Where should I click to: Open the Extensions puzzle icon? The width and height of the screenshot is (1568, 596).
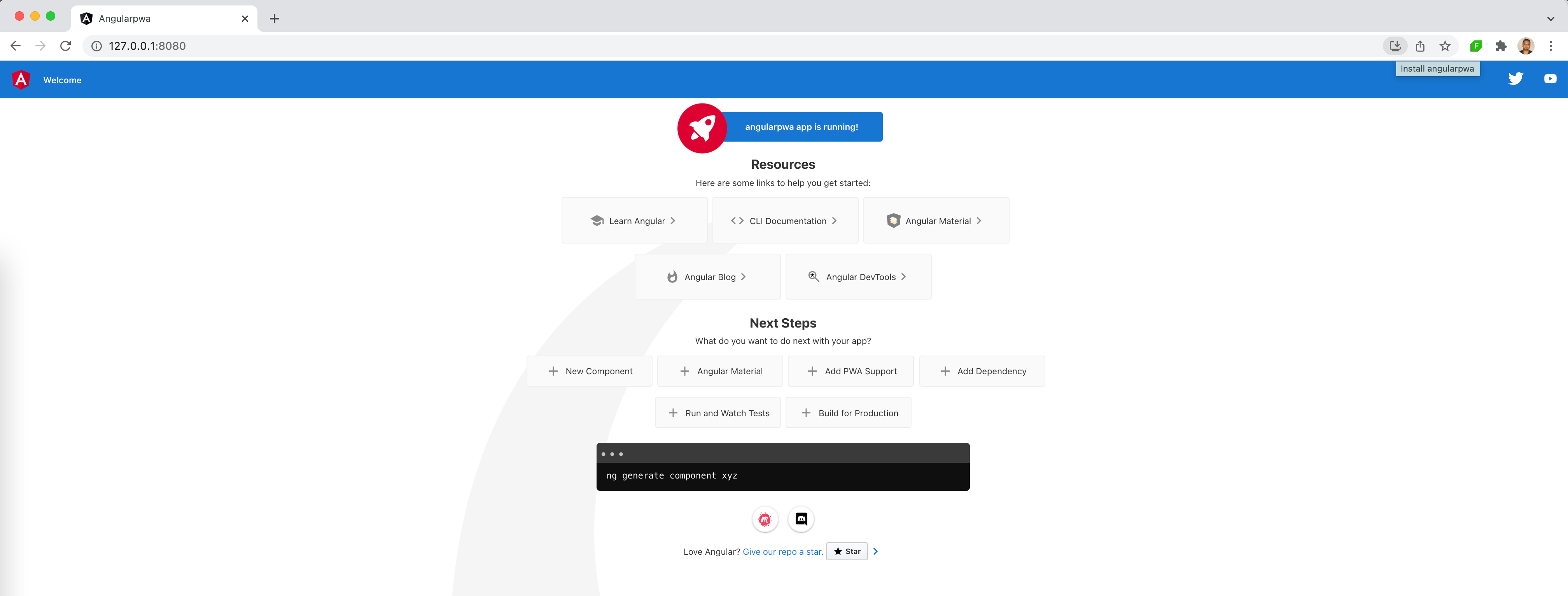click(x=1501, y=46)
